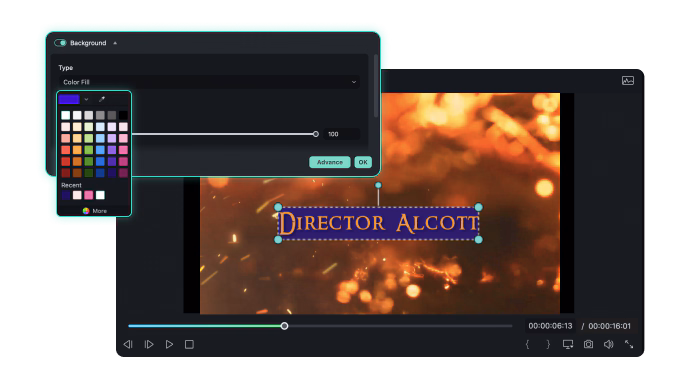Open the monitor display settings icon
This screenshot has height=390, width=690.
[x=568, y=344]
